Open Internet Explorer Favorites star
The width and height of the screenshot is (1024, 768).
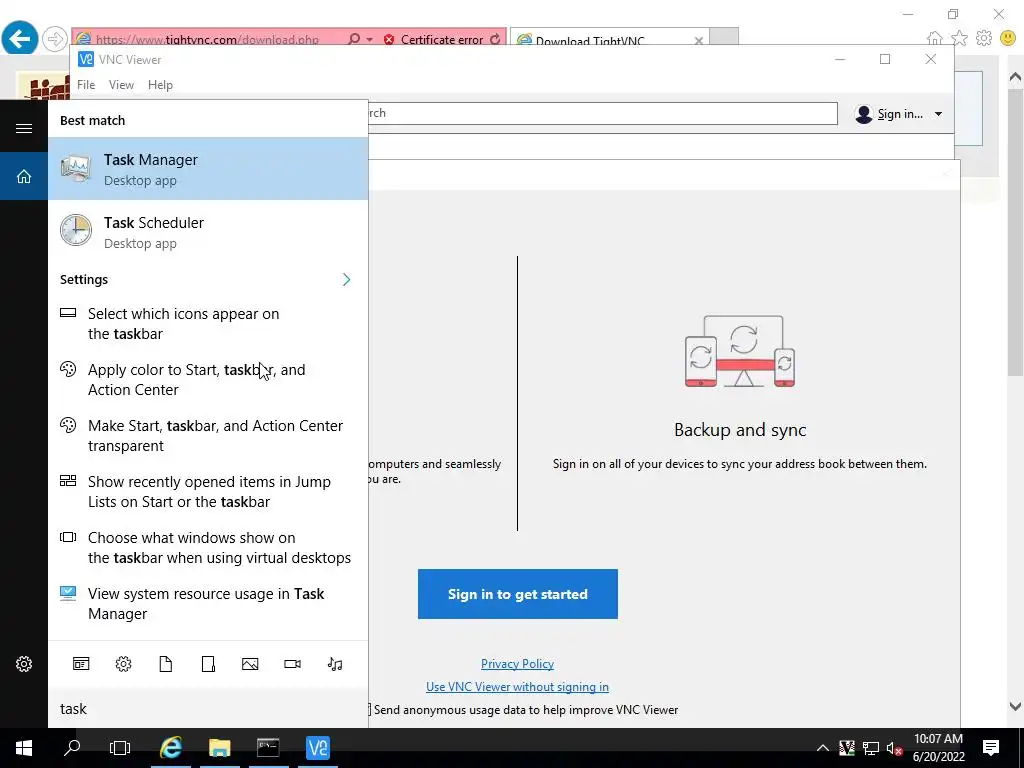(x=959, y=38)
